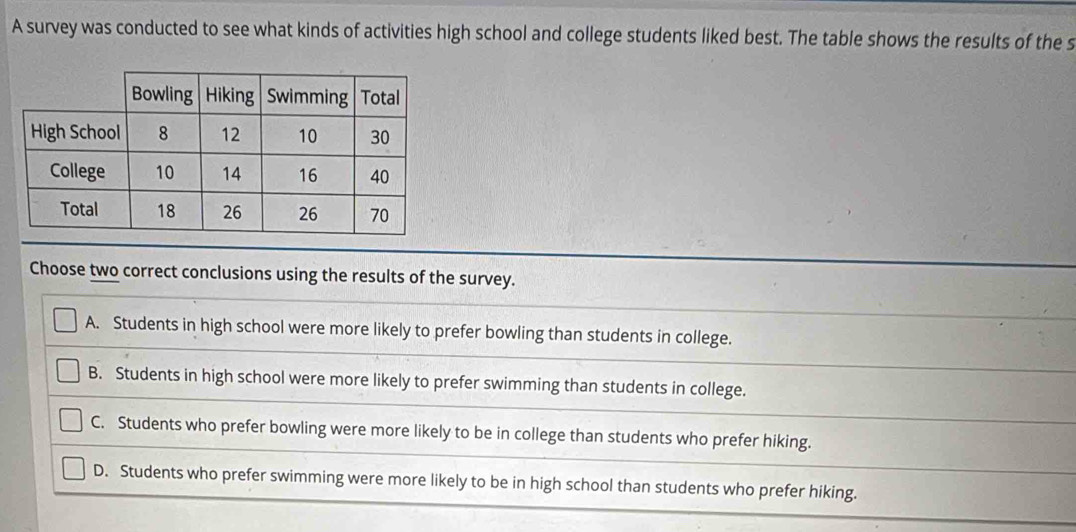This screenshot has height=532, width=1076.
Task: Select the College row label
Action: point(77,171)
